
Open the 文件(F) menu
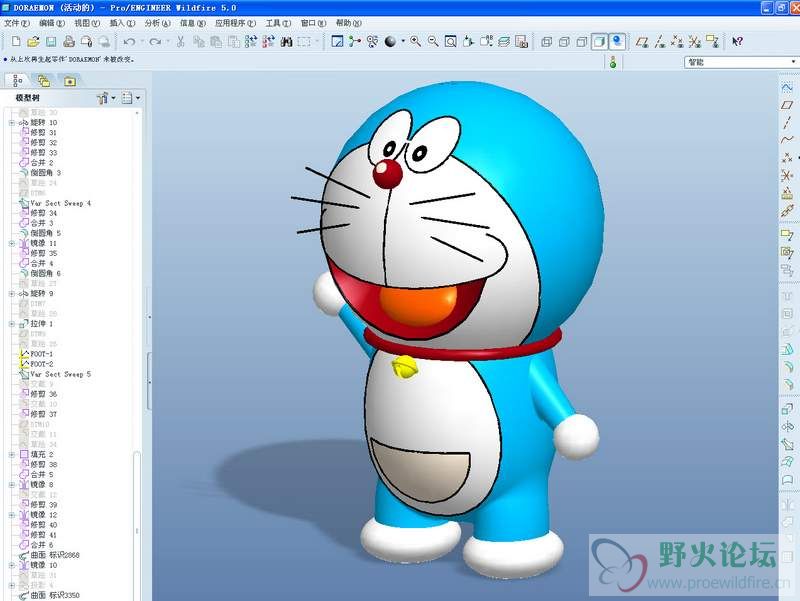(17, 23)
